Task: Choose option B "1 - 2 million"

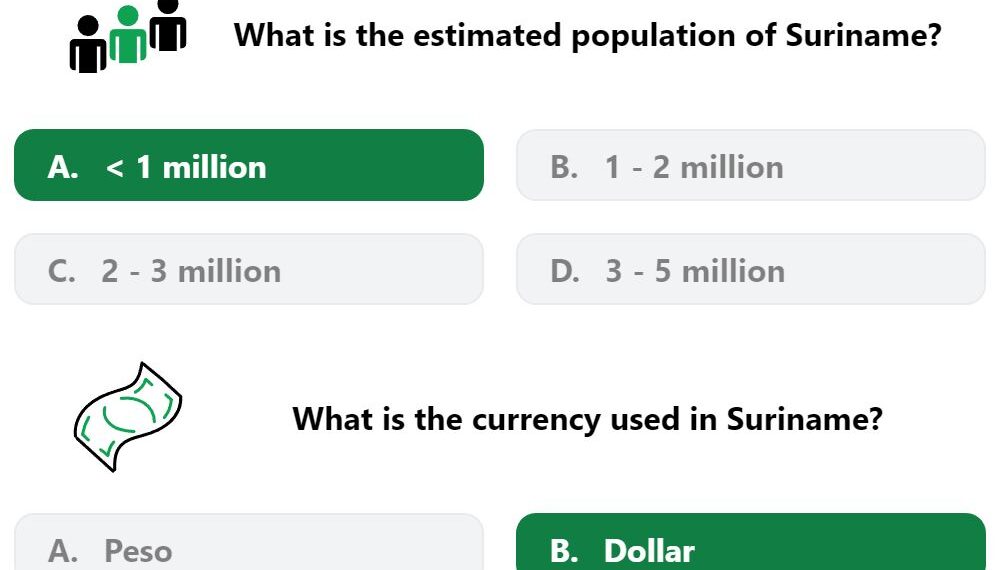Action: (x=751, y=165)
